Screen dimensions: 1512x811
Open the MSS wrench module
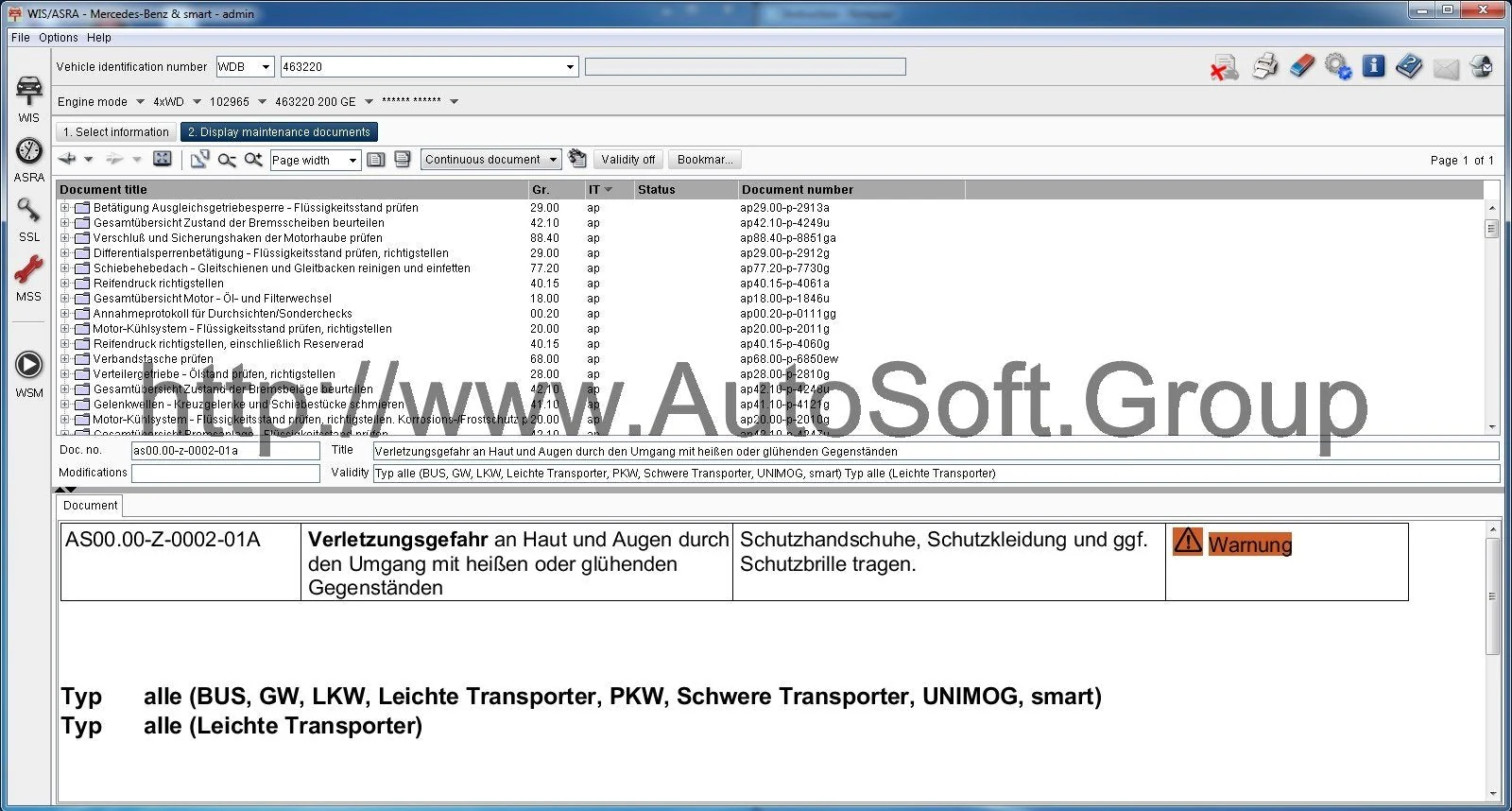click(28, 277)
